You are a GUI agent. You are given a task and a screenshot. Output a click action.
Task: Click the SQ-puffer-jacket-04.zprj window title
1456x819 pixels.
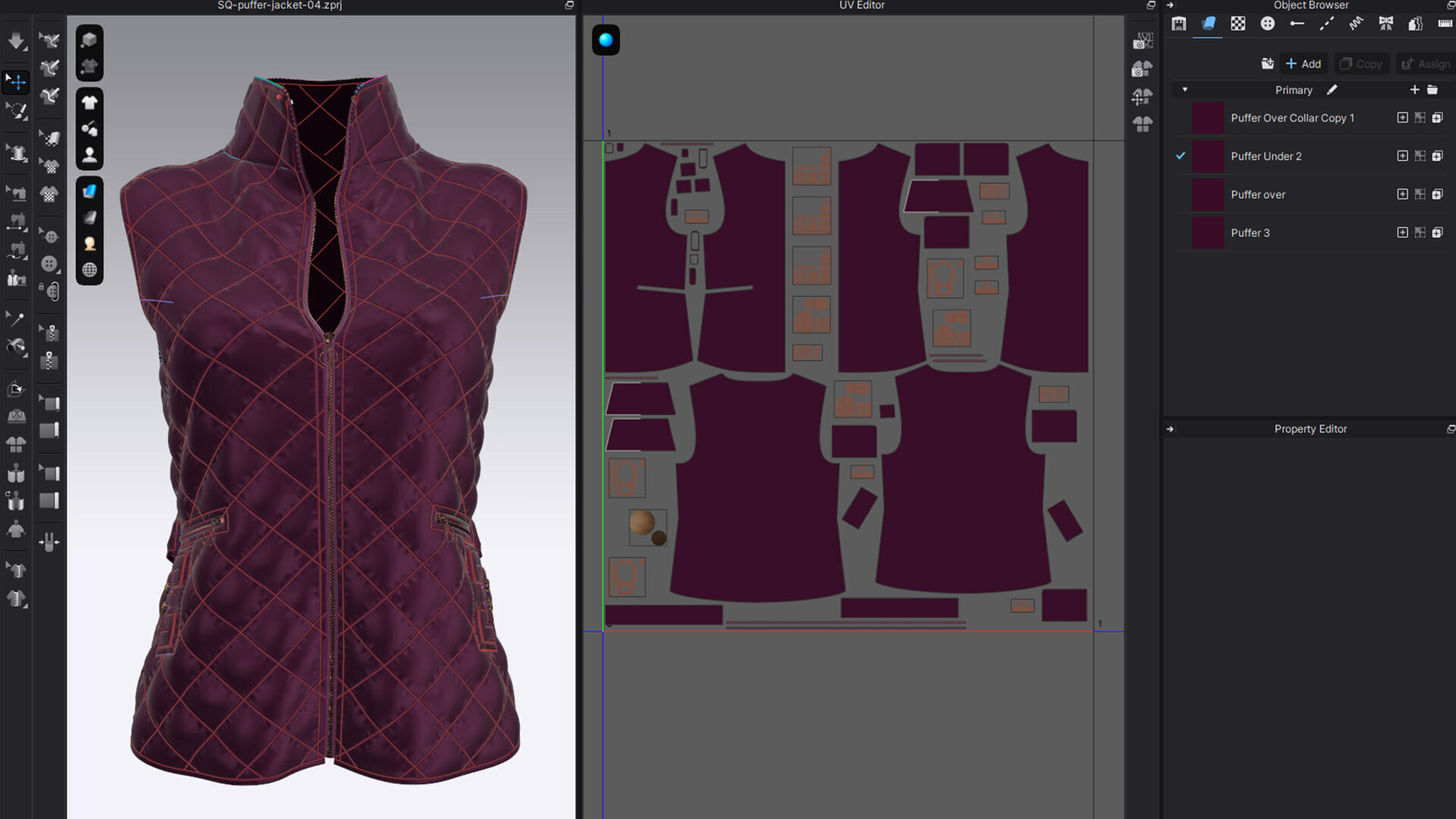(279, 5)
